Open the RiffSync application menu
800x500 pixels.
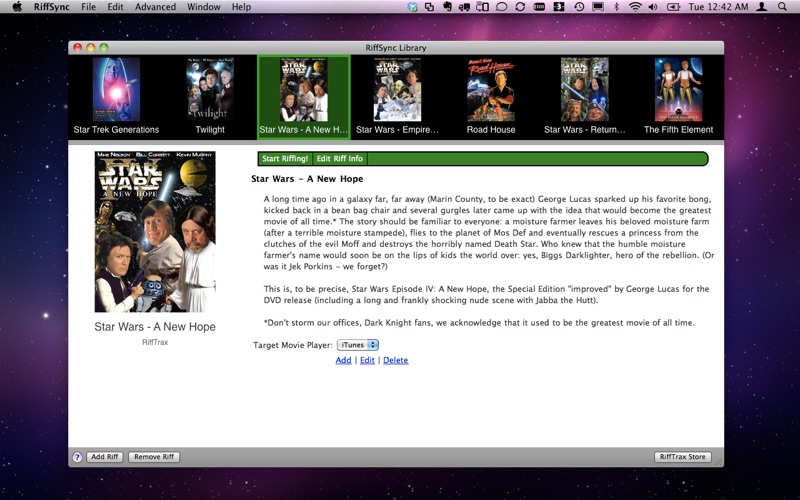[52, 7]
